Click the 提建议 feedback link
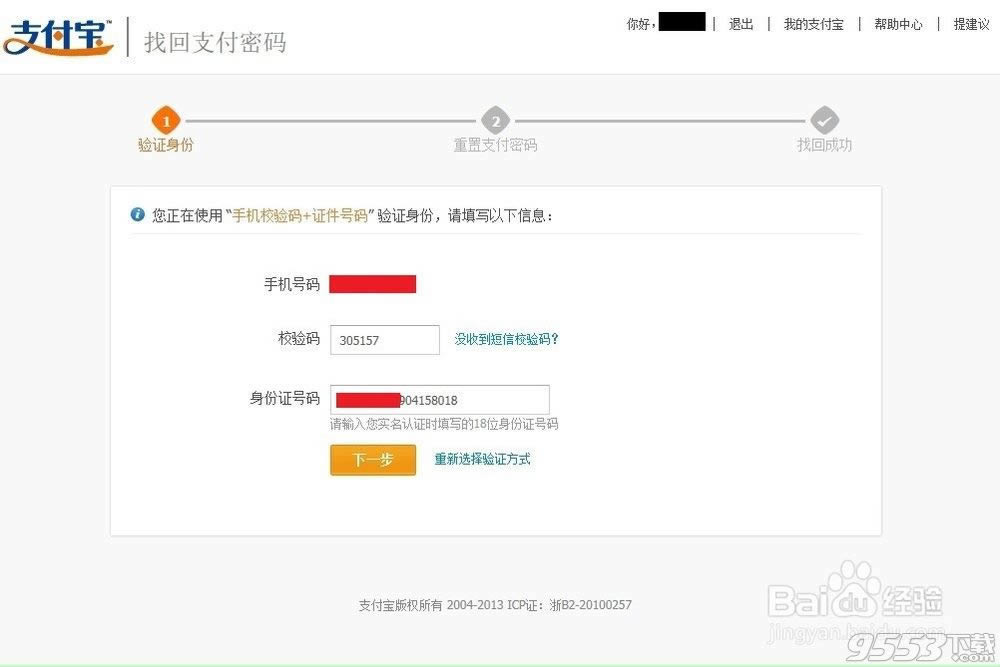This screenshot has width=1000, height=667. pos(971,24)
